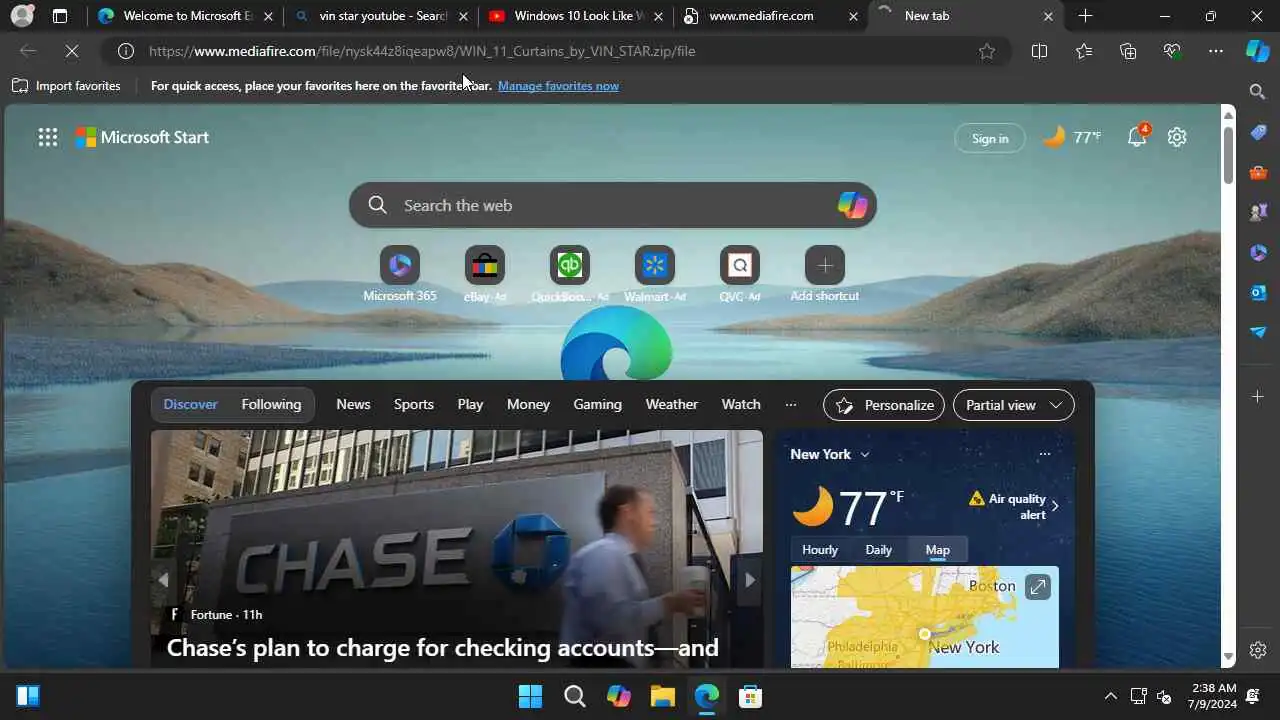This screenshot has height=720, width=1280.
Task: Open sidebar Outlook icon
Action: pyautogui.click(x=1258, y=292)
